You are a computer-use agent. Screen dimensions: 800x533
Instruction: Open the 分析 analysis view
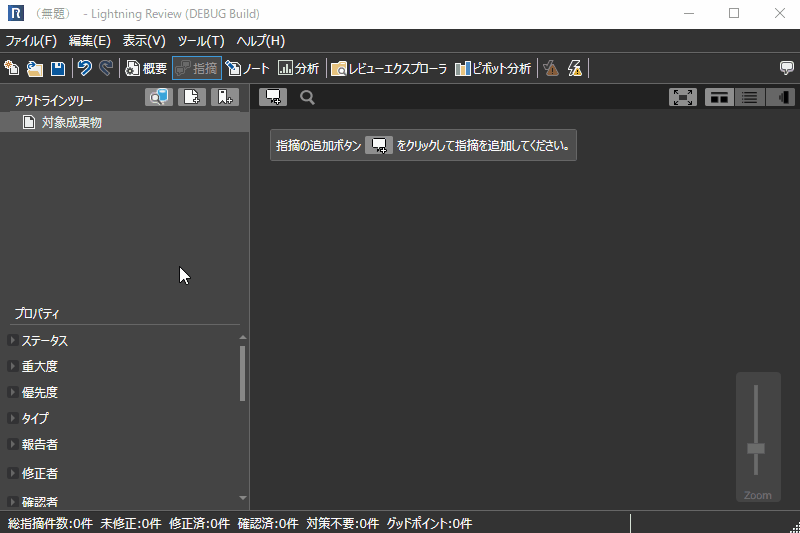tap(298, 68)
